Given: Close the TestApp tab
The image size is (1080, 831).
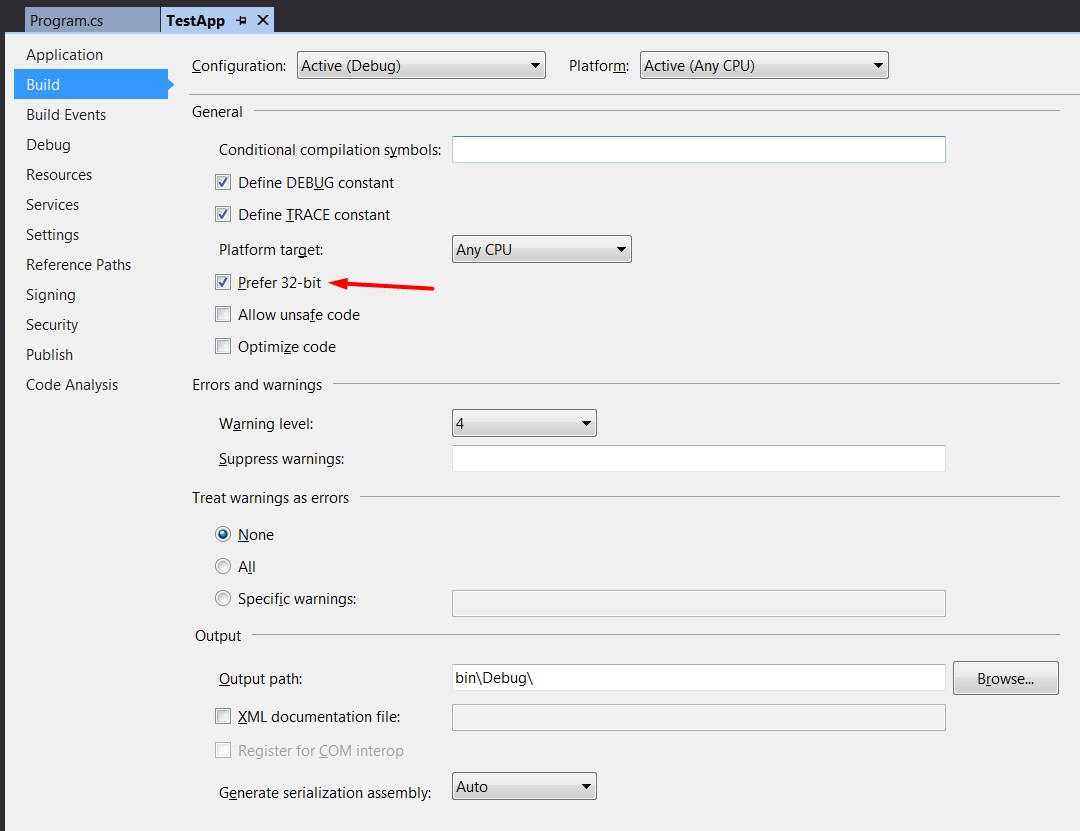Looking at the screenshot, I should click(262, 20).
